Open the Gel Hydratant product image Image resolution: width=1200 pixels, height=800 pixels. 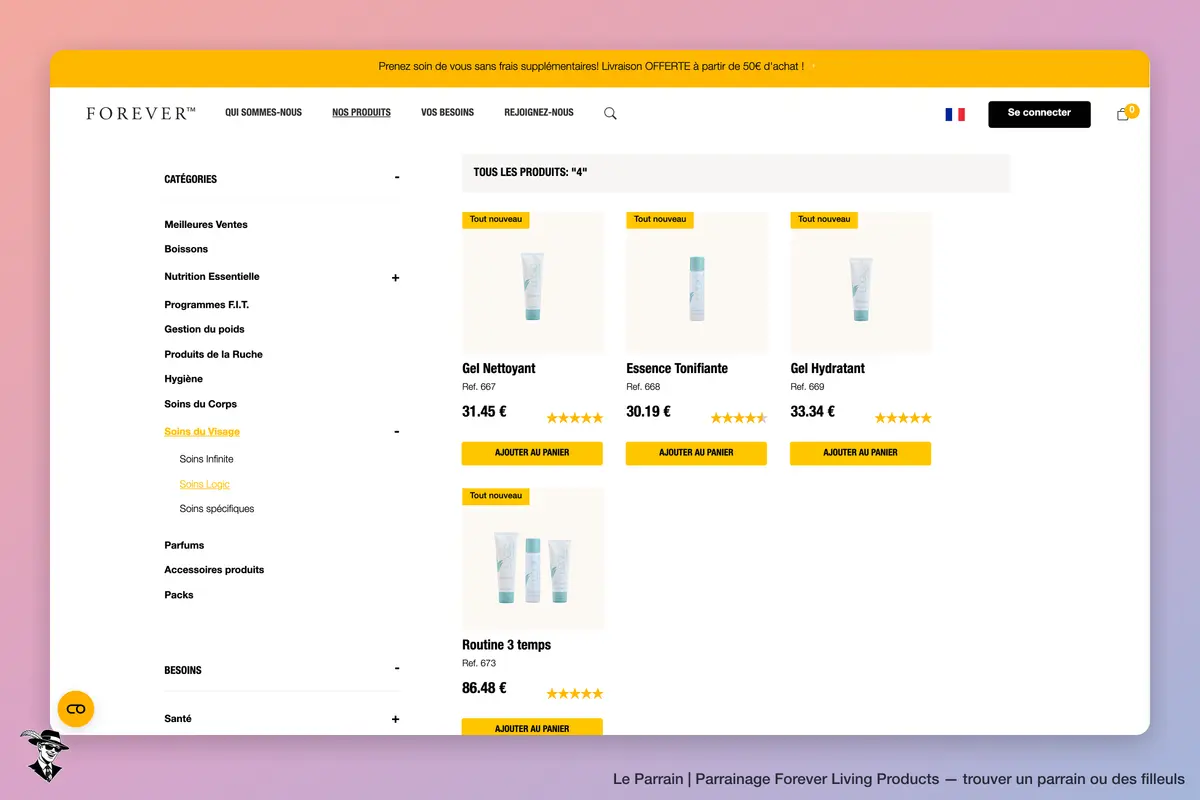tap(860, 282)
